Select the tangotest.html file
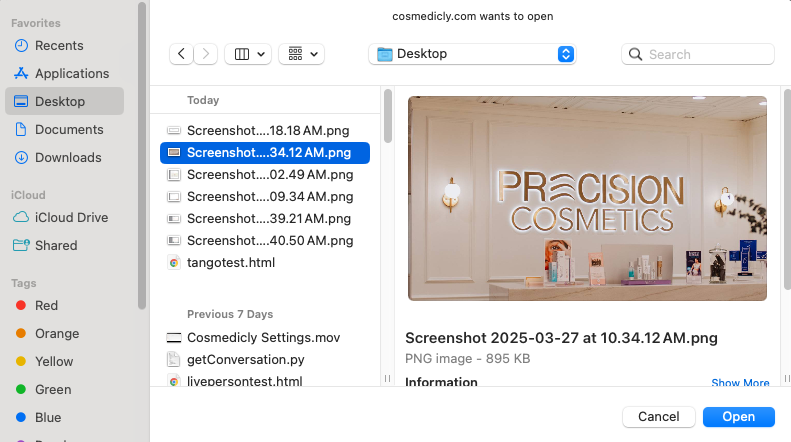This screenshot has width=791, height=442. tap(265, 262)
